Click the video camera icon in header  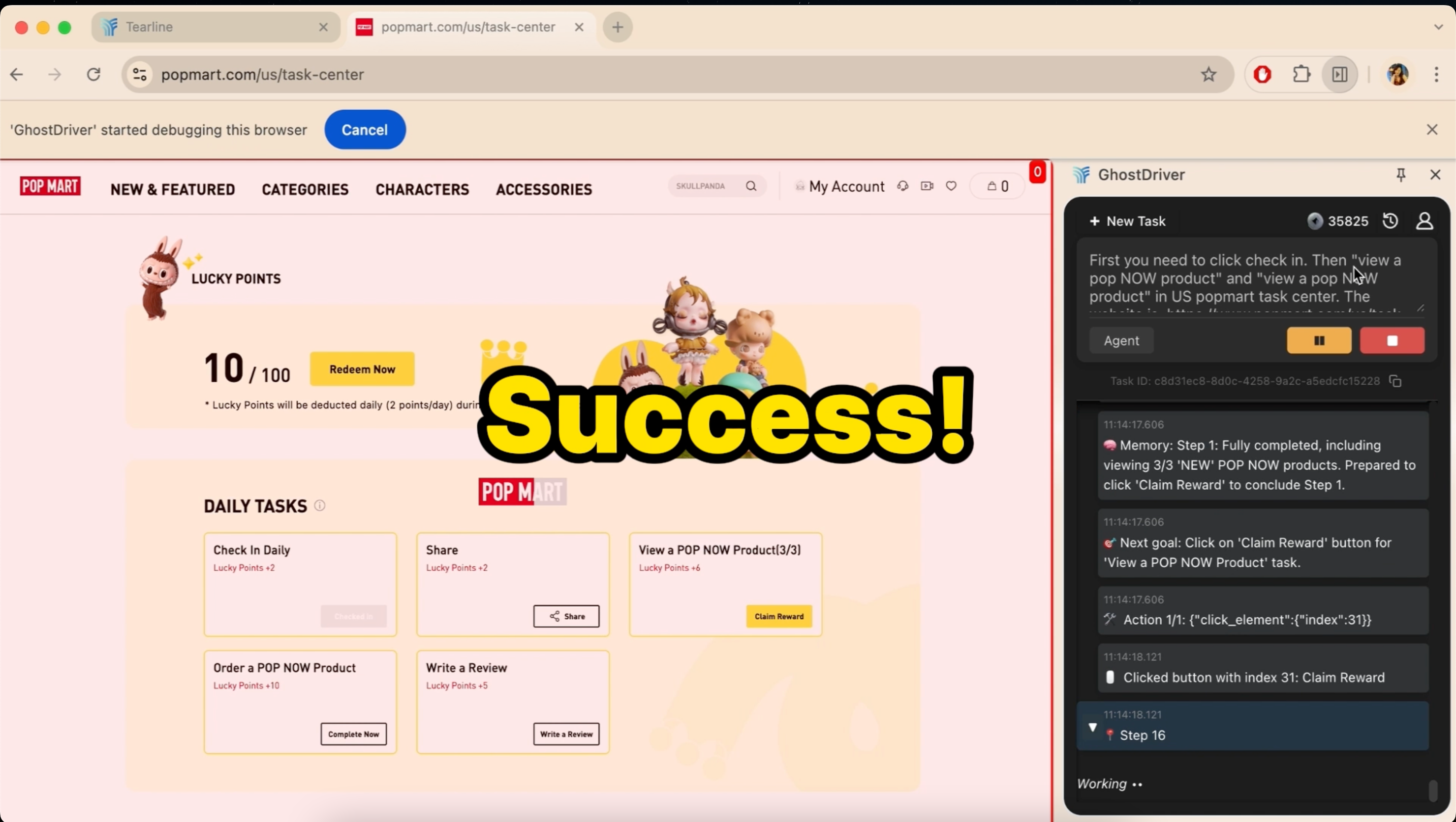coord(927,186)
